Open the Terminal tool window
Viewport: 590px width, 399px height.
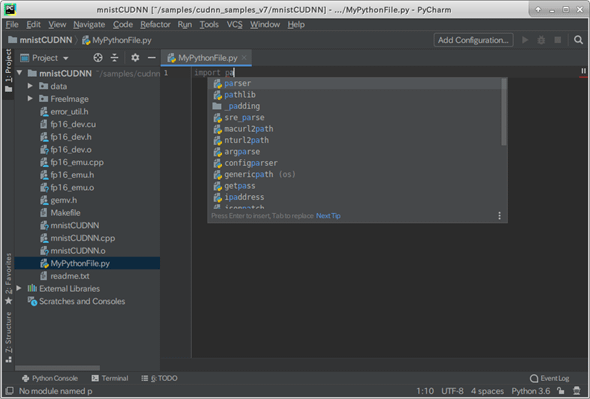tap(110, 378)
